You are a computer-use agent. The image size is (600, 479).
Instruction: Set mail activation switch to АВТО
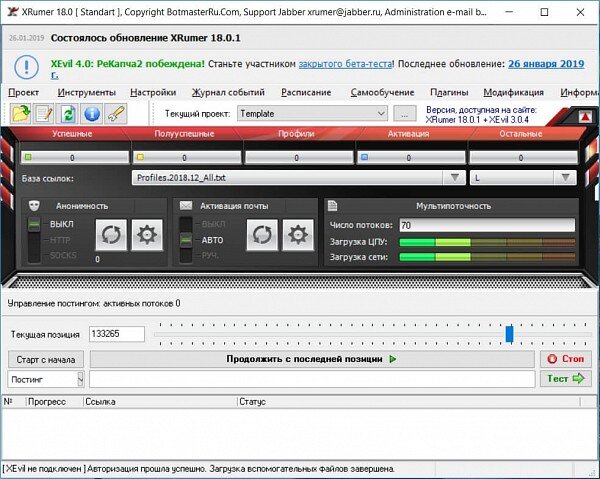tap(212, 240)
